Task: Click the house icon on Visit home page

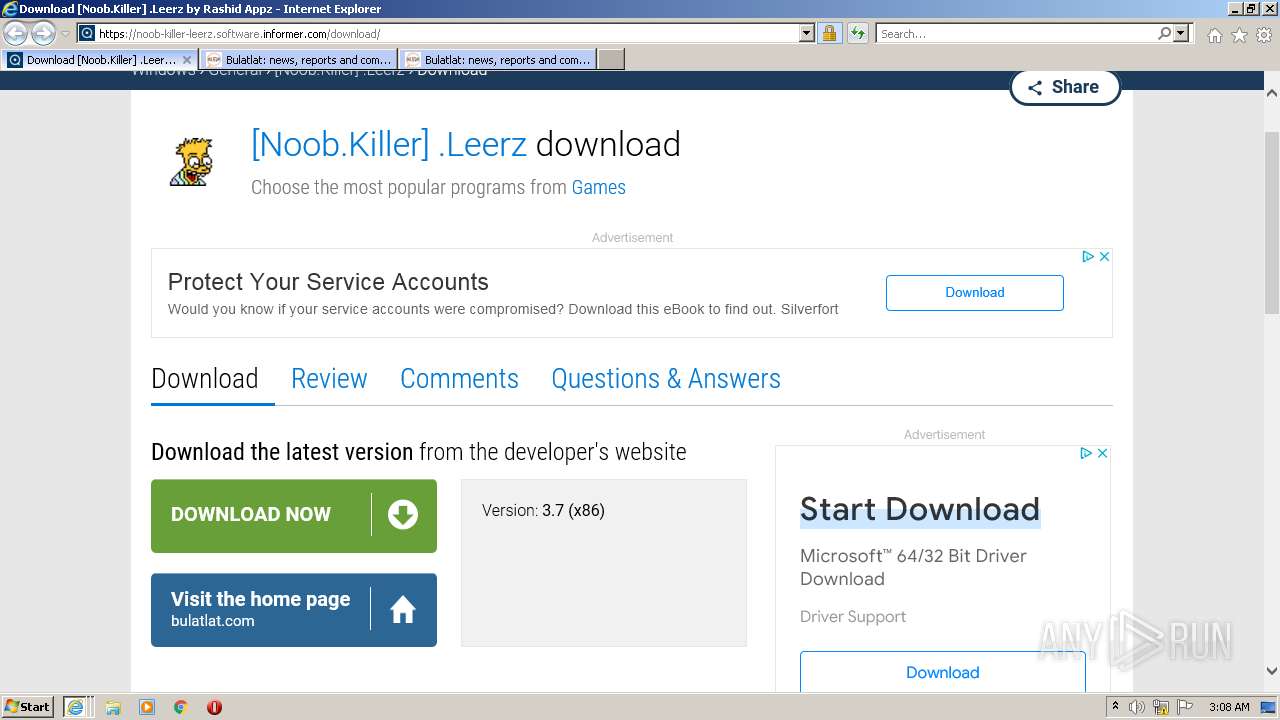Action: click(x=403, y=609)
